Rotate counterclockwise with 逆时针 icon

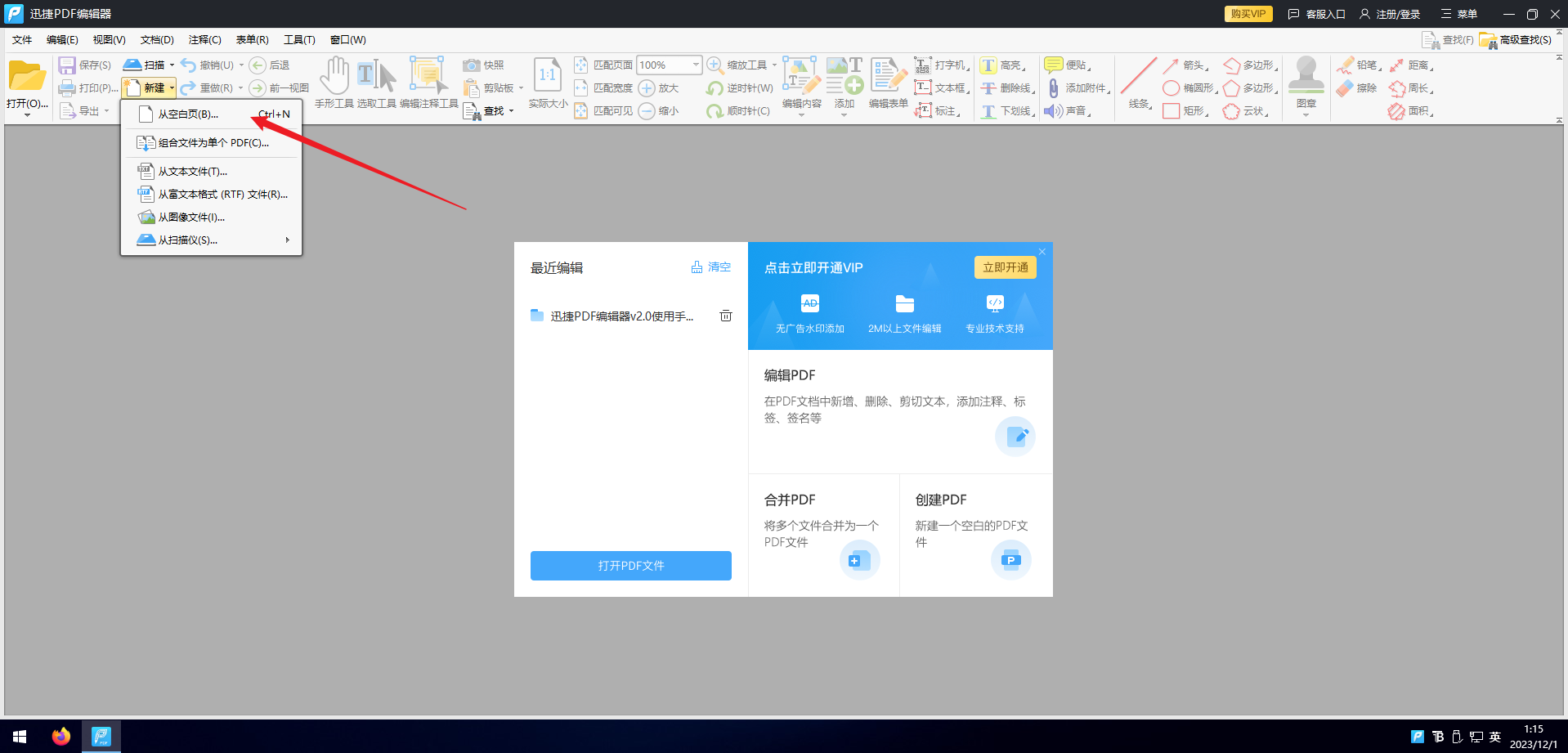715,88
